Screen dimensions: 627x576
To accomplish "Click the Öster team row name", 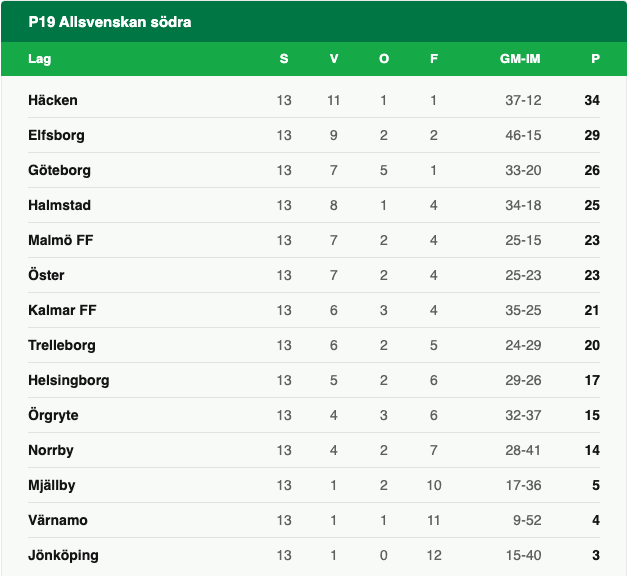I will 46,275.
